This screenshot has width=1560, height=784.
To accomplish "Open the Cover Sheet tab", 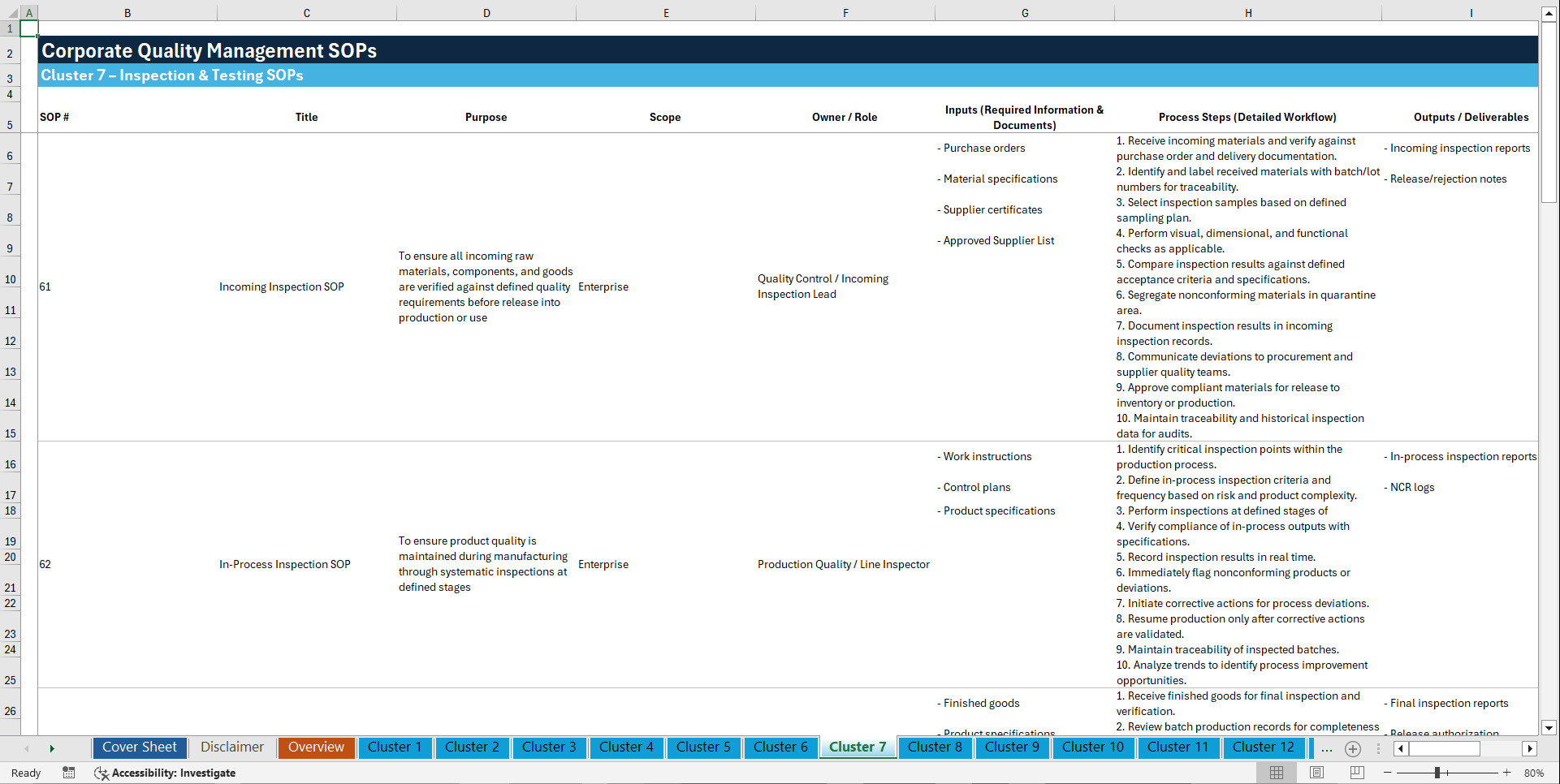I will (x=140, y=747).
